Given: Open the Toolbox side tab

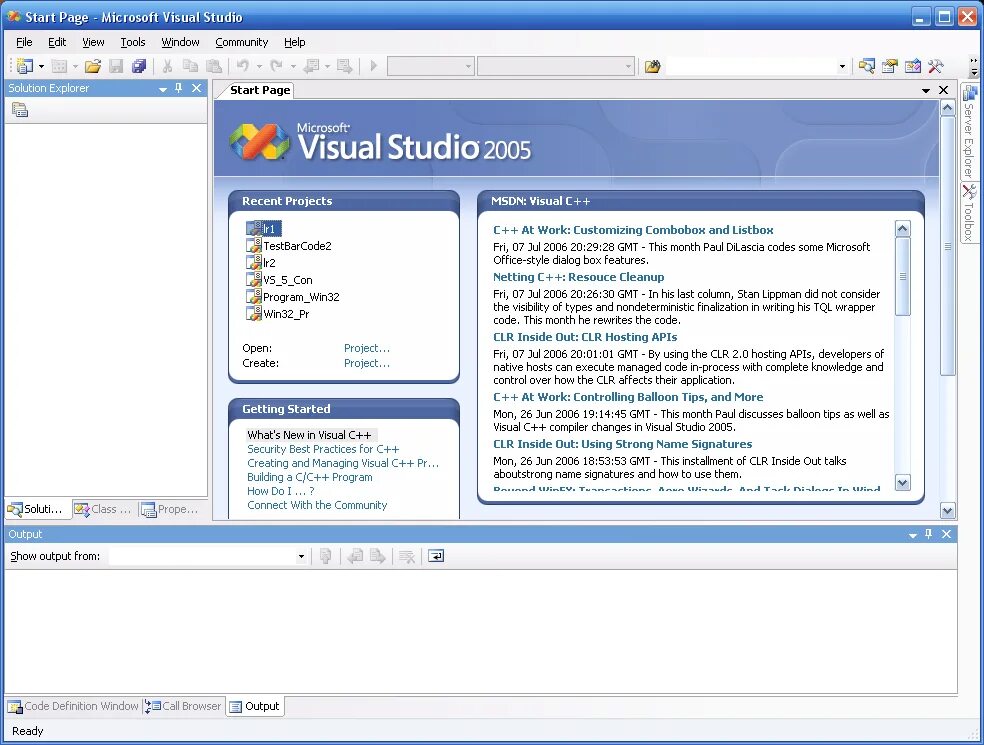Looking at the screenshot, I should 970,213.
